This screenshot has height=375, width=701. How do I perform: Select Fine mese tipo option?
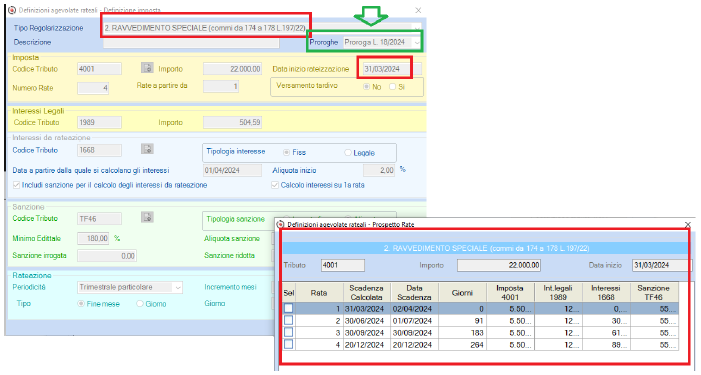(x=81, y=303)
